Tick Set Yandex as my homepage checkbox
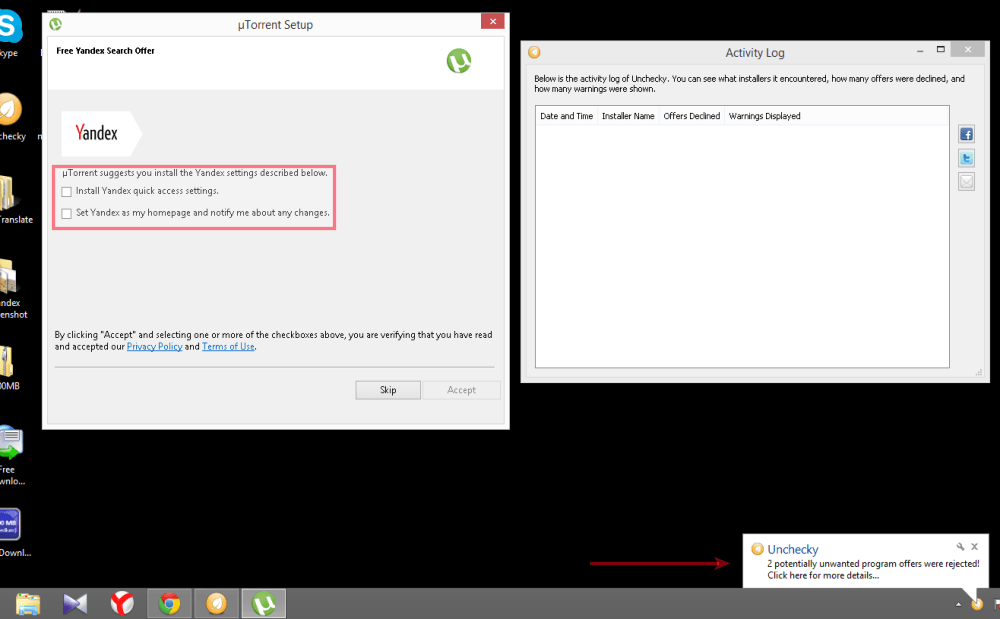The image size is (1000, 619). [x=67, y=214]
